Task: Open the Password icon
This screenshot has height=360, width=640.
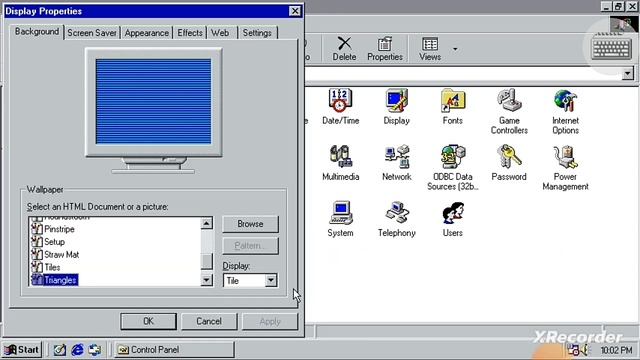Action: click(x=509, y=163)
